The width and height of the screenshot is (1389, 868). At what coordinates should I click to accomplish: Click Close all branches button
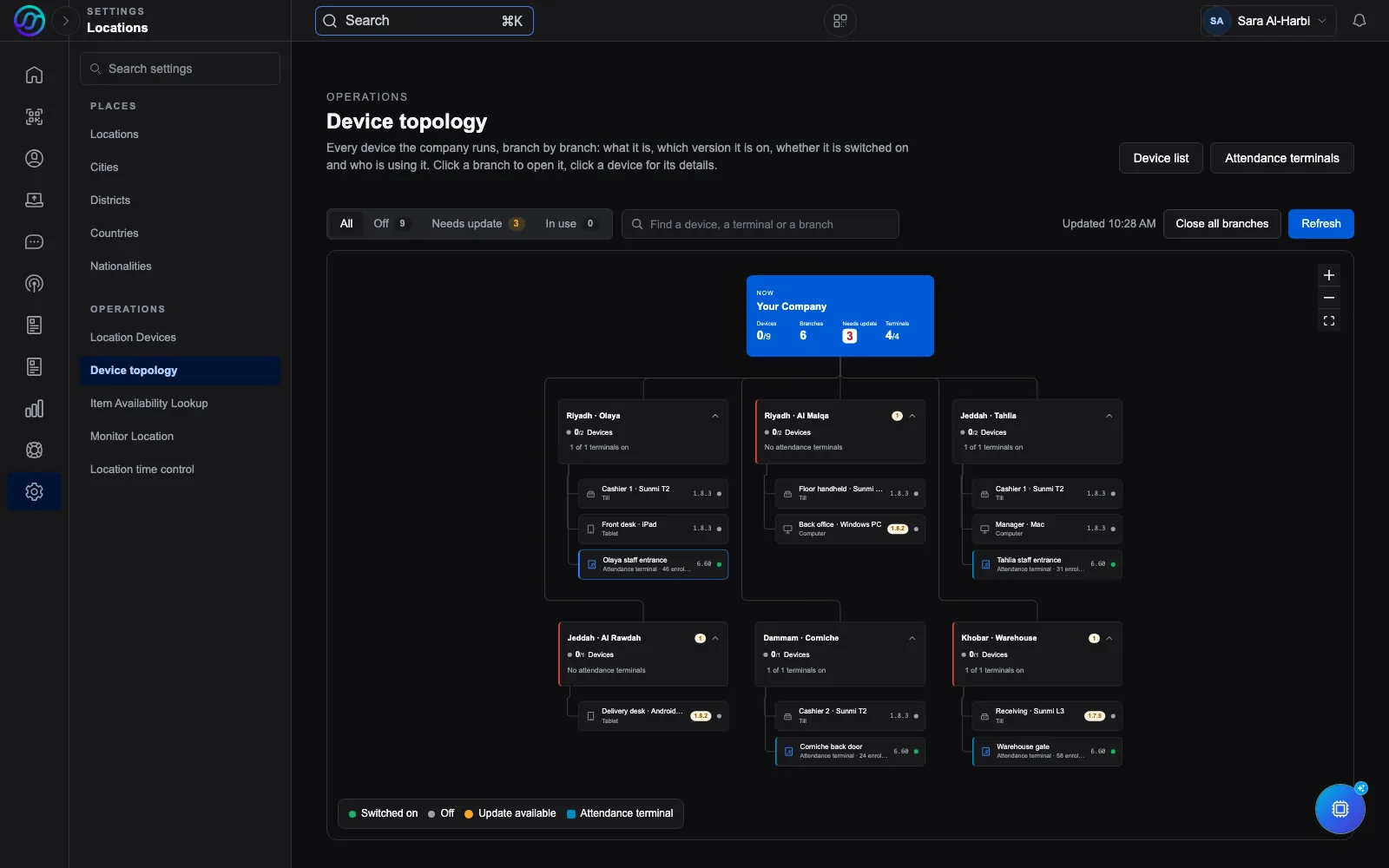click(x=1221, y=224)
